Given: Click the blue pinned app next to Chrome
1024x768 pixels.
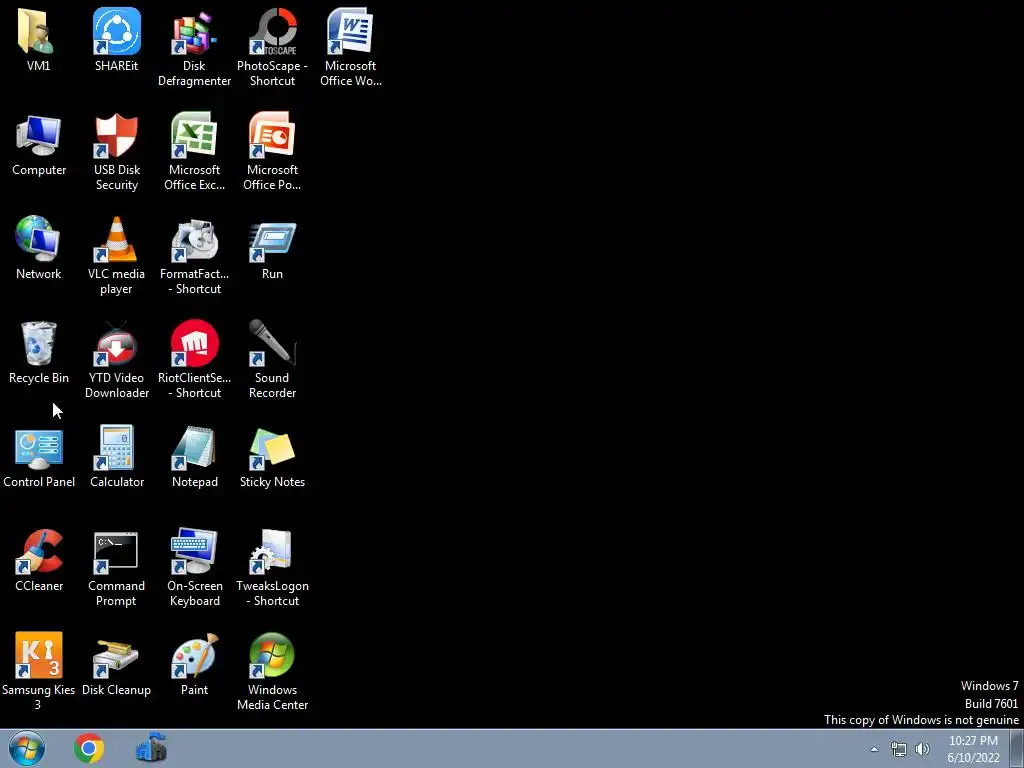Looking at the screenshot, I should click(x=151, y=748).
